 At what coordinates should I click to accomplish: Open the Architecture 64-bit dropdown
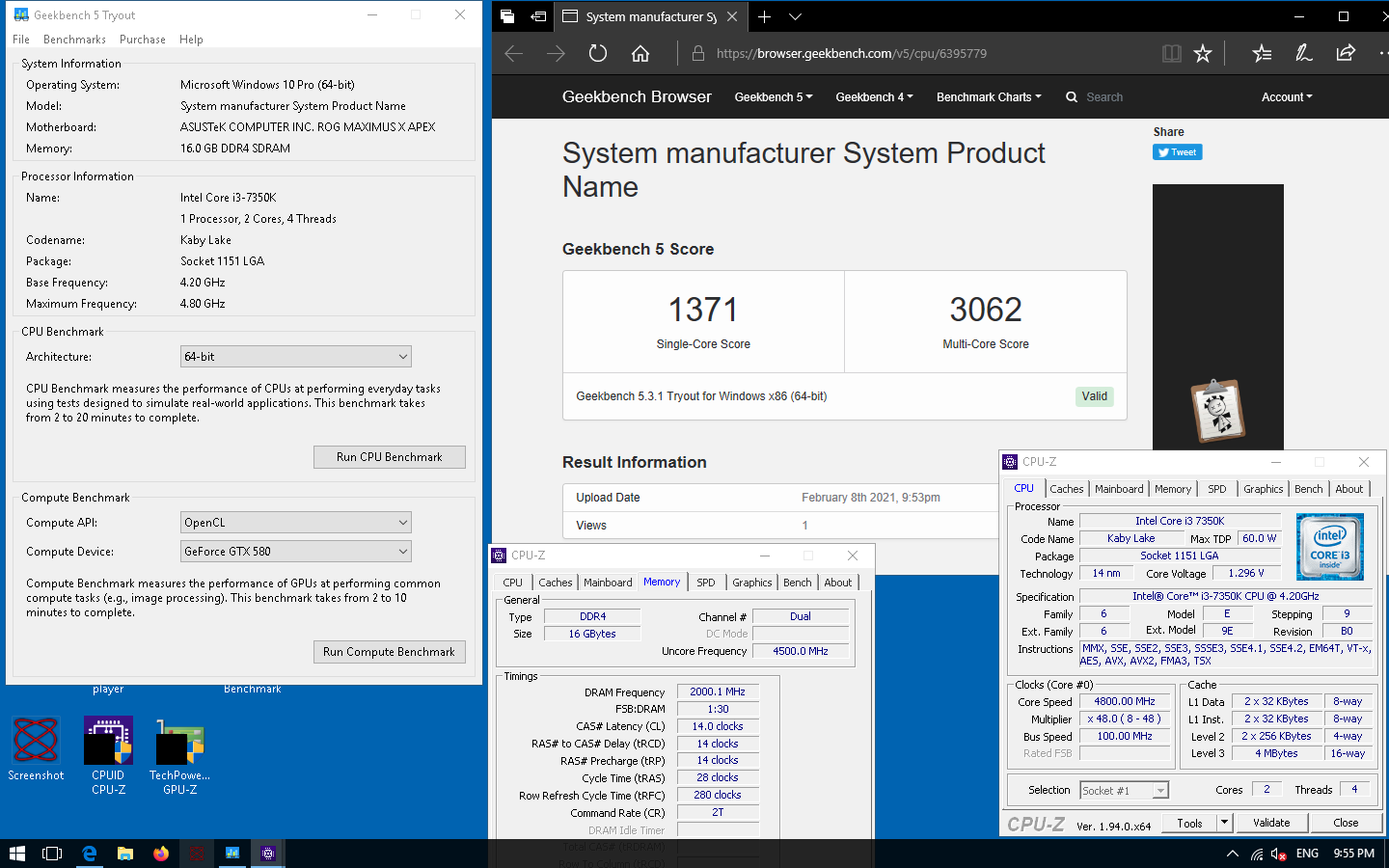point(296,357)
